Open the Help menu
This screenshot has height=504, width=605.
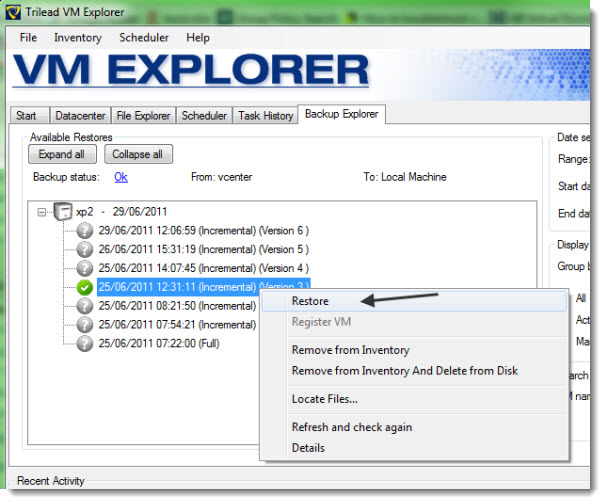pos(198,37)
